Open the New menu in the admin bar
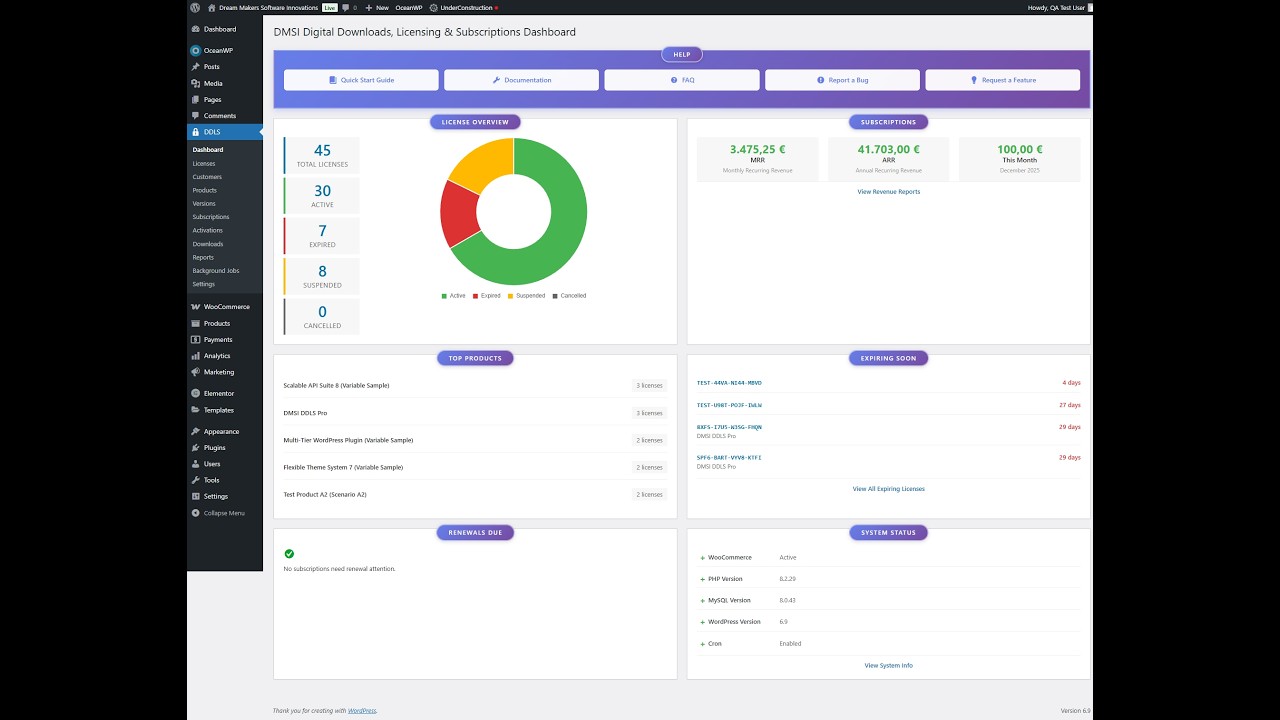 pos(377,7)
